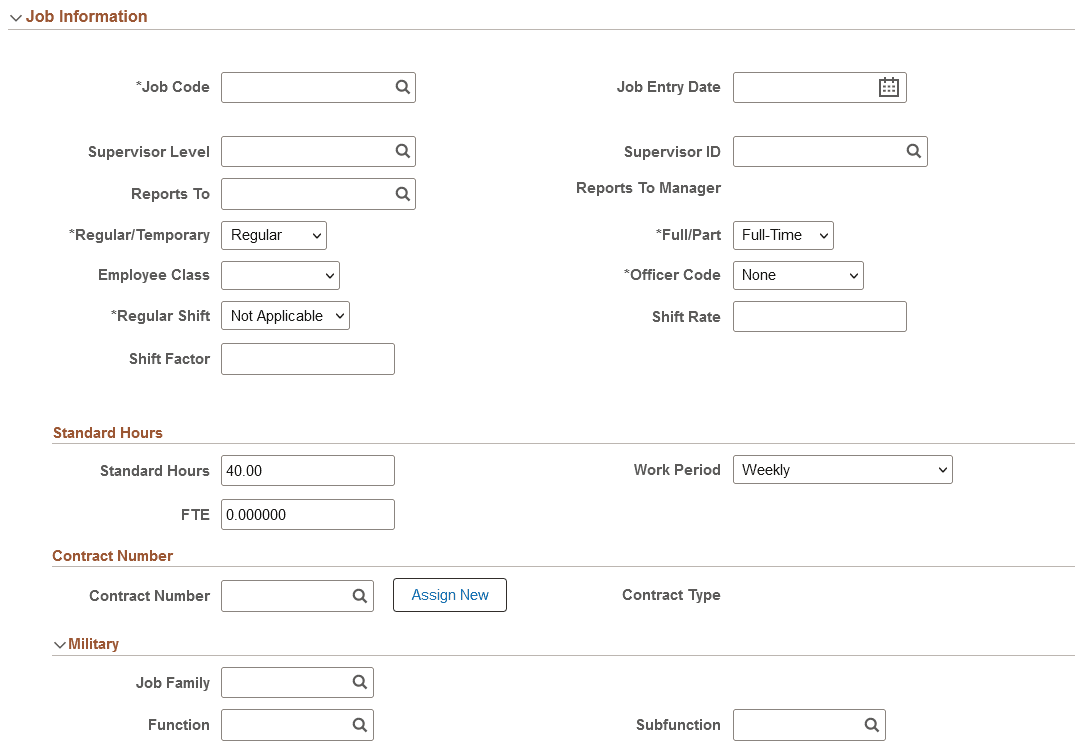Open the Contract Number lookup

360,595
